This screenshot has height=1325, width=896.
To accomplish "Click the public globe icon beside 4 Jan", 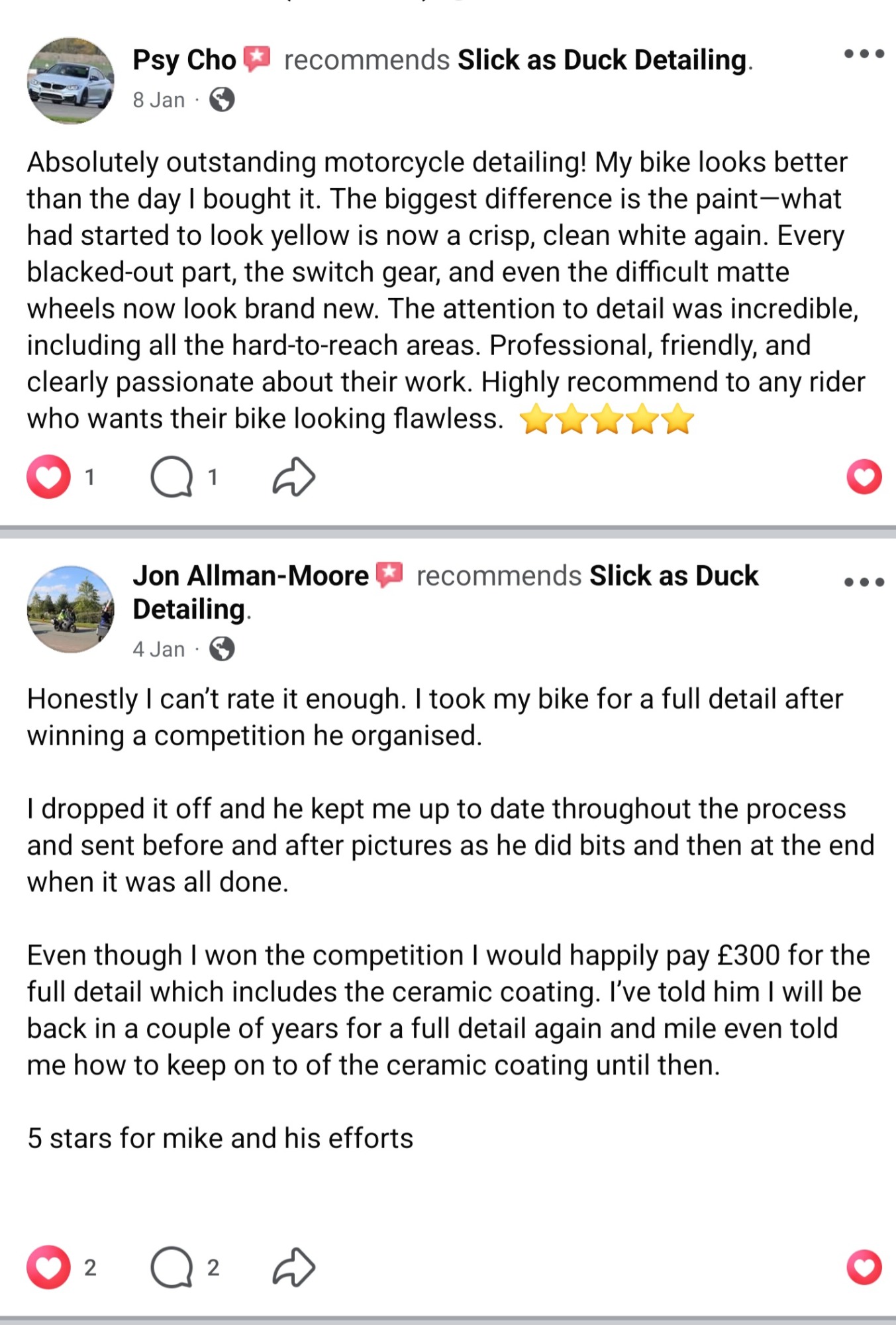I will tap(222, 649).
